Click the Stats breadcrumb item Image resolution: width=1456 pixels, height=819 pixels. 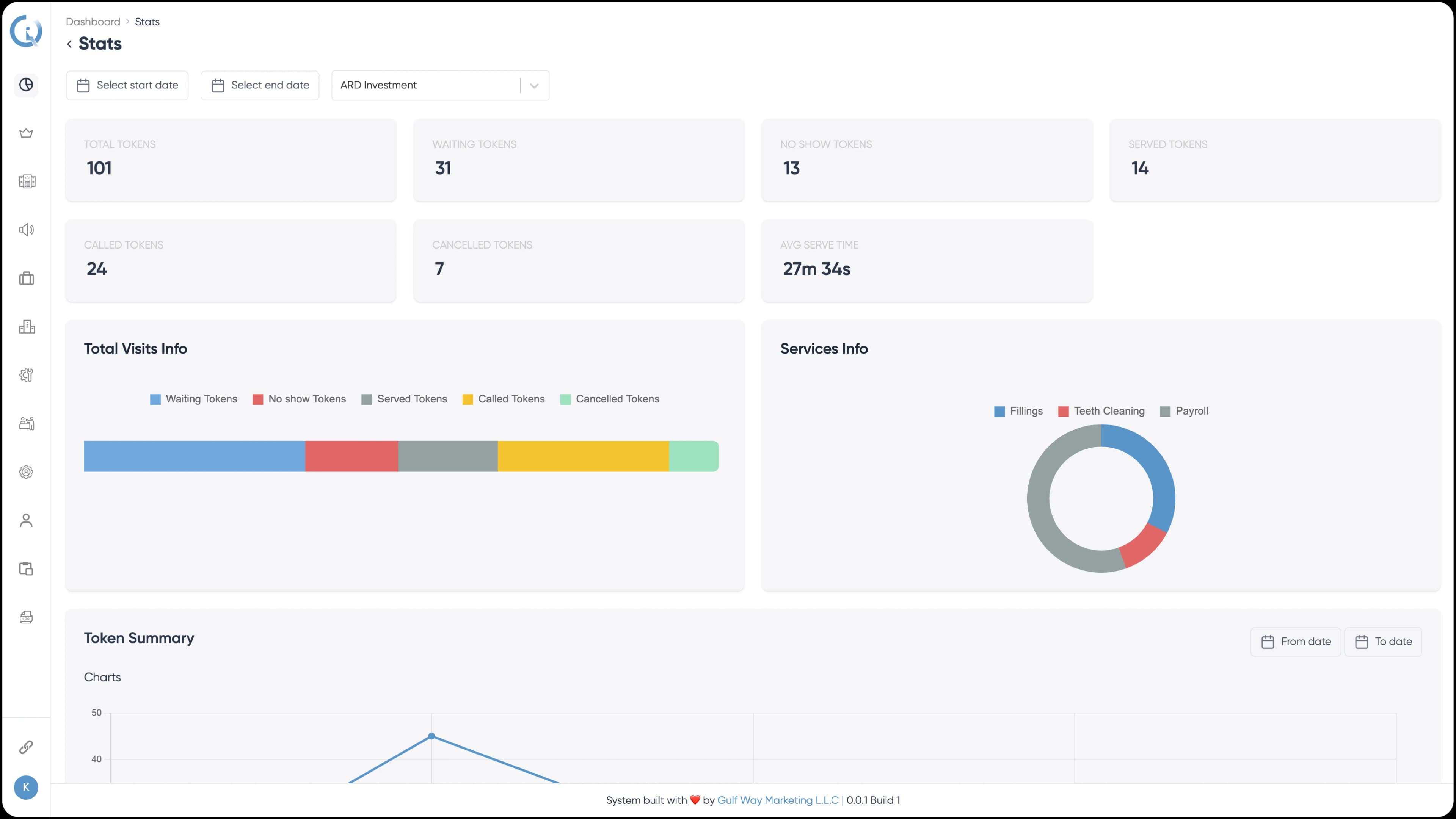[x=147, y=22]
